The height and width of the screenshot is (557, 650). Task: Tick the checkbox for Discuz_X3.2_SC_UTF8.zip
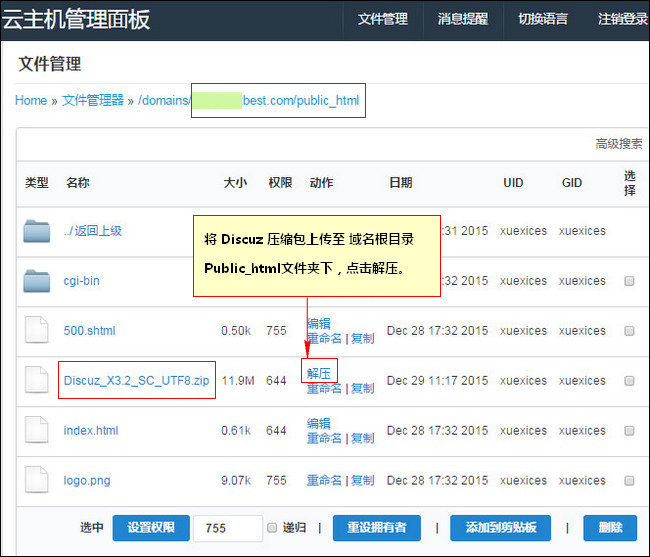[x=629, y=380]
